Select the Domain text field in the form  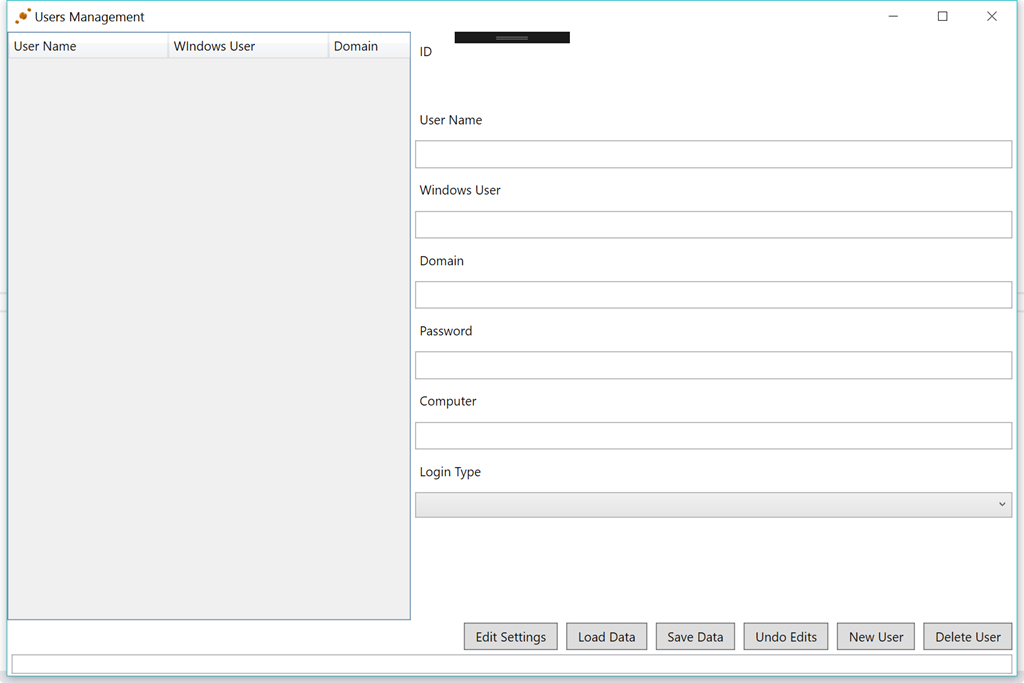coord(713,295)
